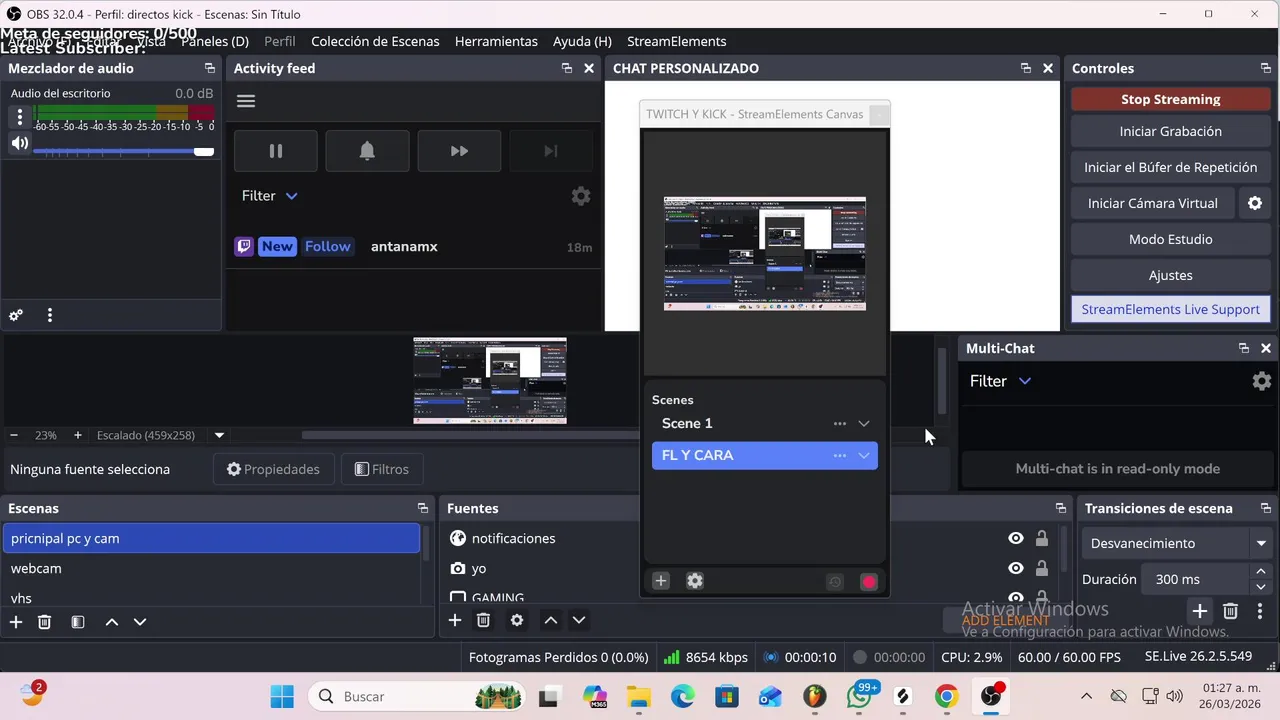Zoom in the preview with plus

[77, 435]
